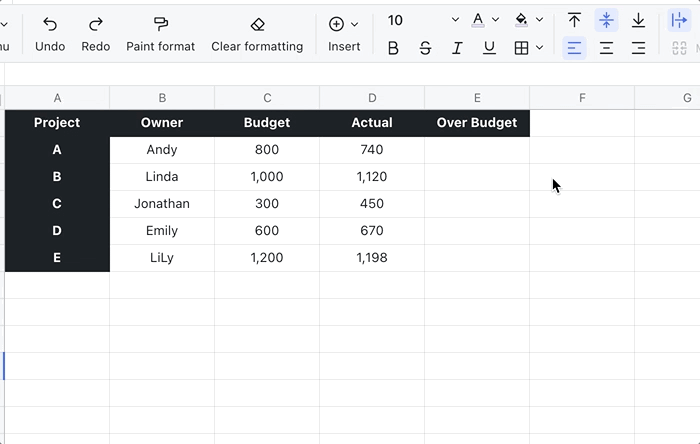This screenshot has height=444, width=700.
Task: Open the fill color picker
Action: pyautogui.click(x=521, y=20)
